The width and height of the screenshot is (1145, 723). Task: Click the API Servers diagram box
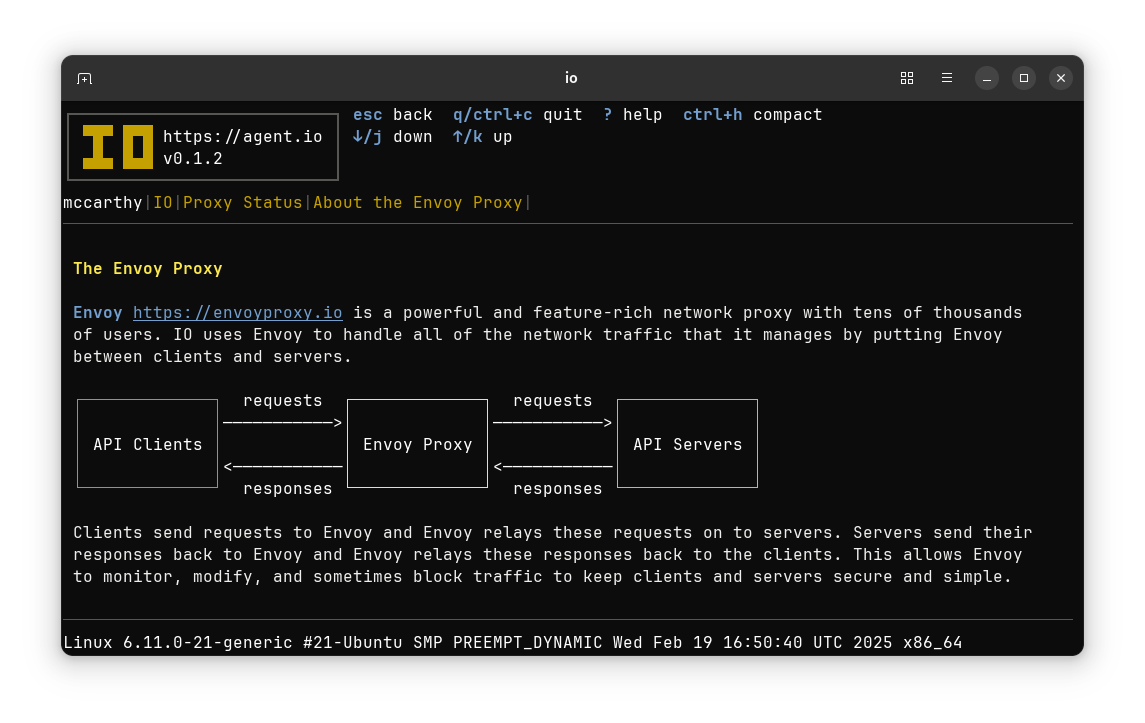688,443
